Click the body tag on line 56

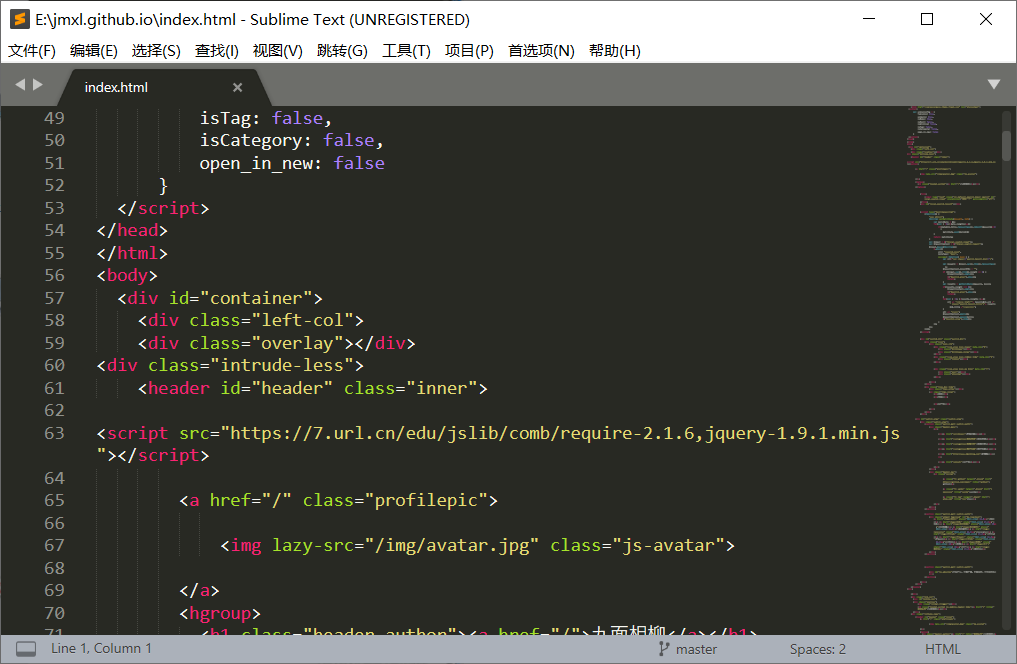click(x=127, y=276)
